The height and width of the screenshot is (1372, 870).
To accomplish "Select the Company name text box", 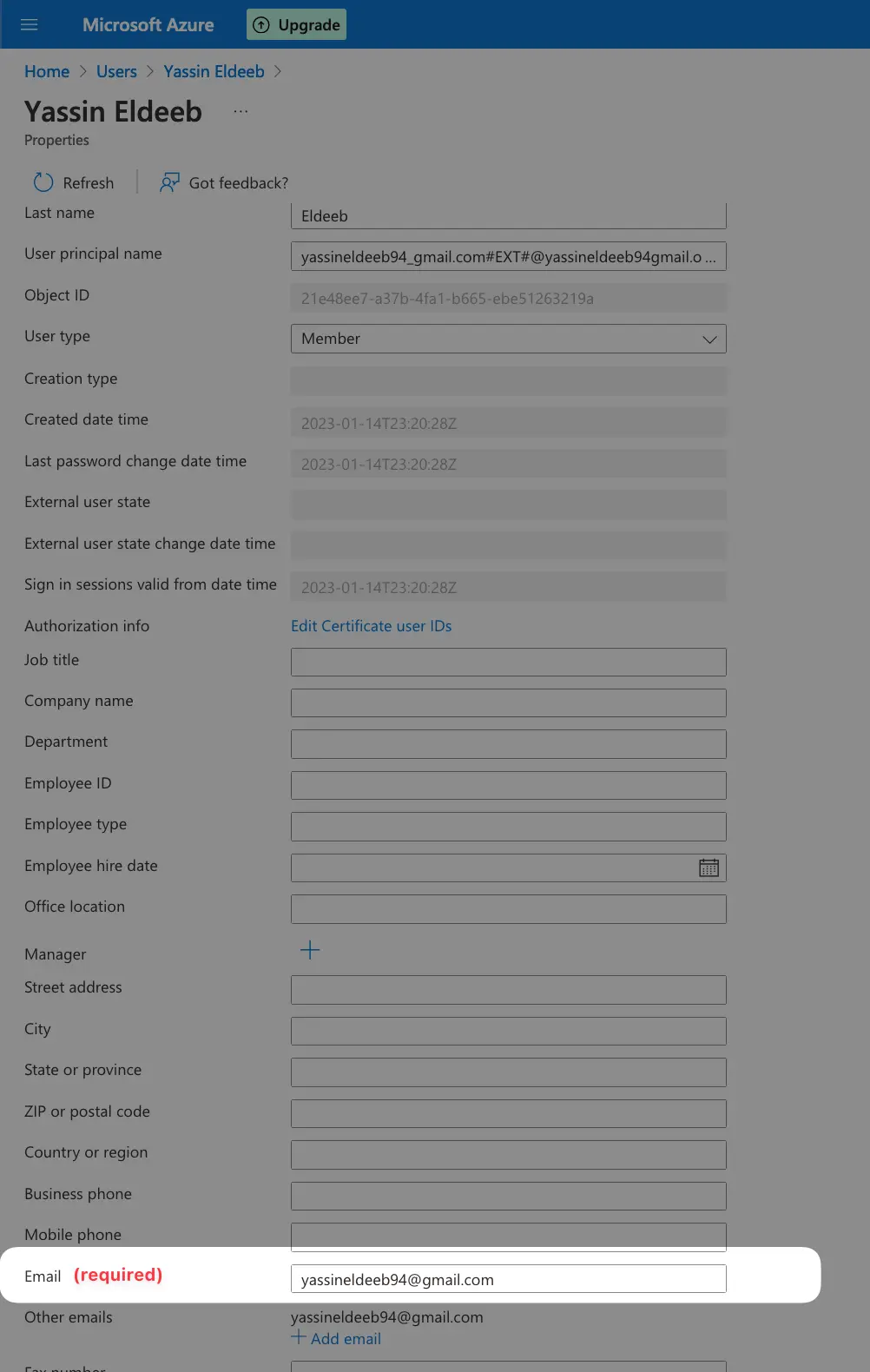I will [x=508, y=702].
